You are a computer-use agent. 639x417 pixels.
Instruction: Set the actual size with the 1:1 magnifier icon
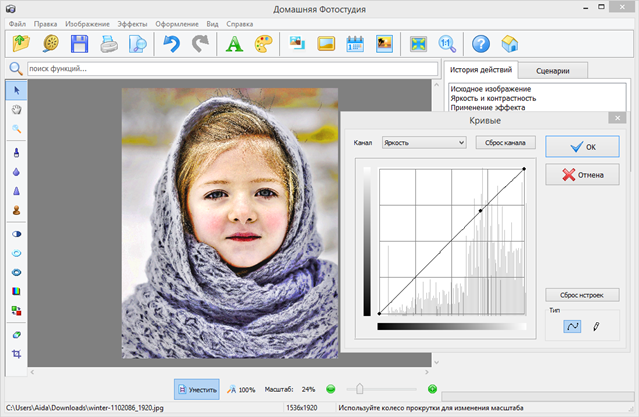pos(447,44)
